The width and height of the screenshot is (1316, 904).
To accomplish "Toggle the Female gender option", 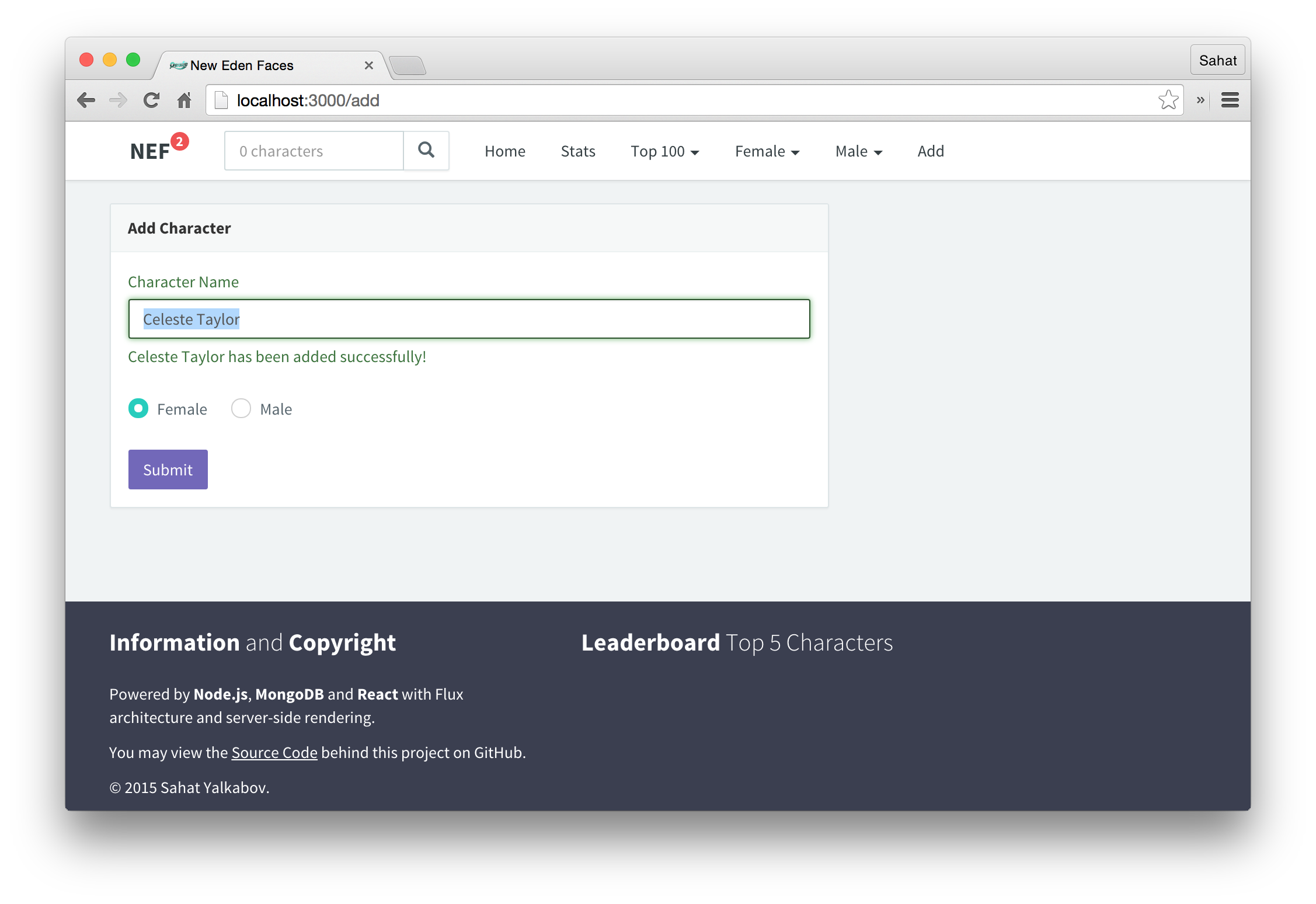I will (139, 408).
